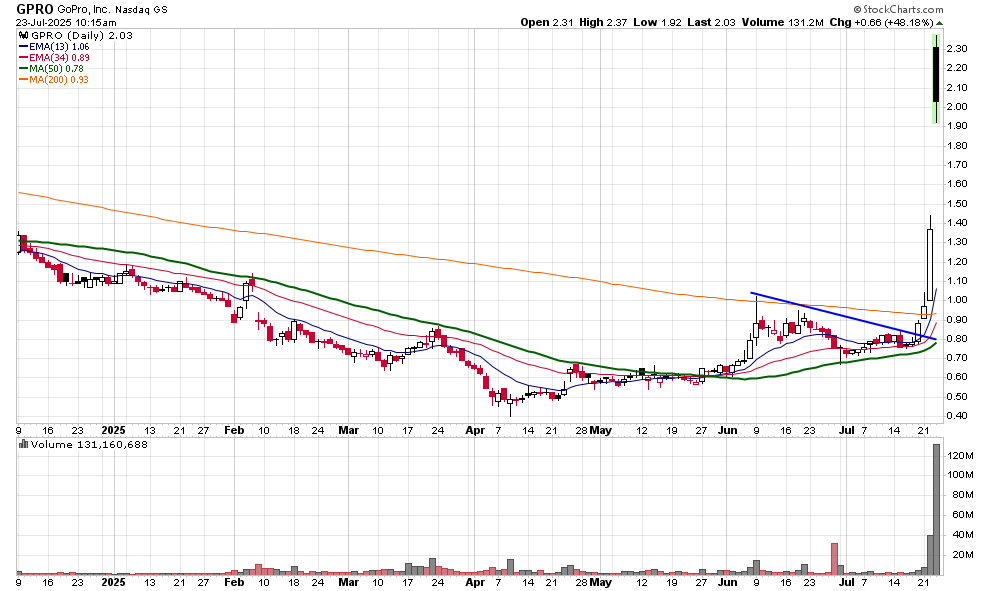The height and width of the screenshot is (591, 990).
Task: Click the EMA(34) 0.89 legend entry
Action: pos(59,57)
